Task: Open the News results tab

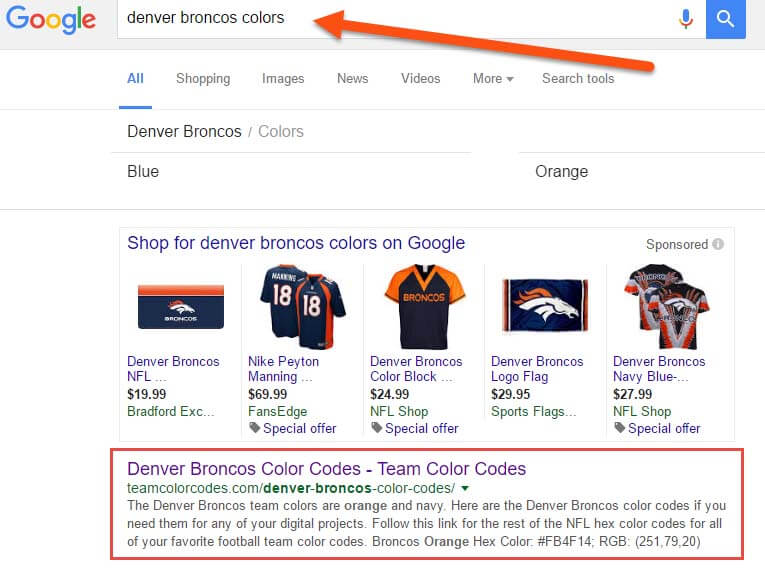Action: point(352,79)
